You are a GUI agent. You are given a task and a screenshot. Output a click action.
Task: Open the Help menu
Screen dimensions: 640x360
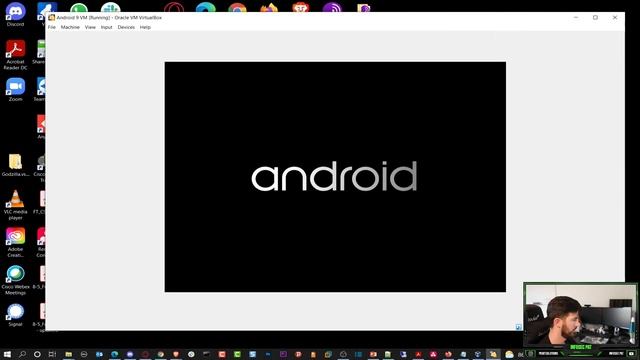click(145, 27)
